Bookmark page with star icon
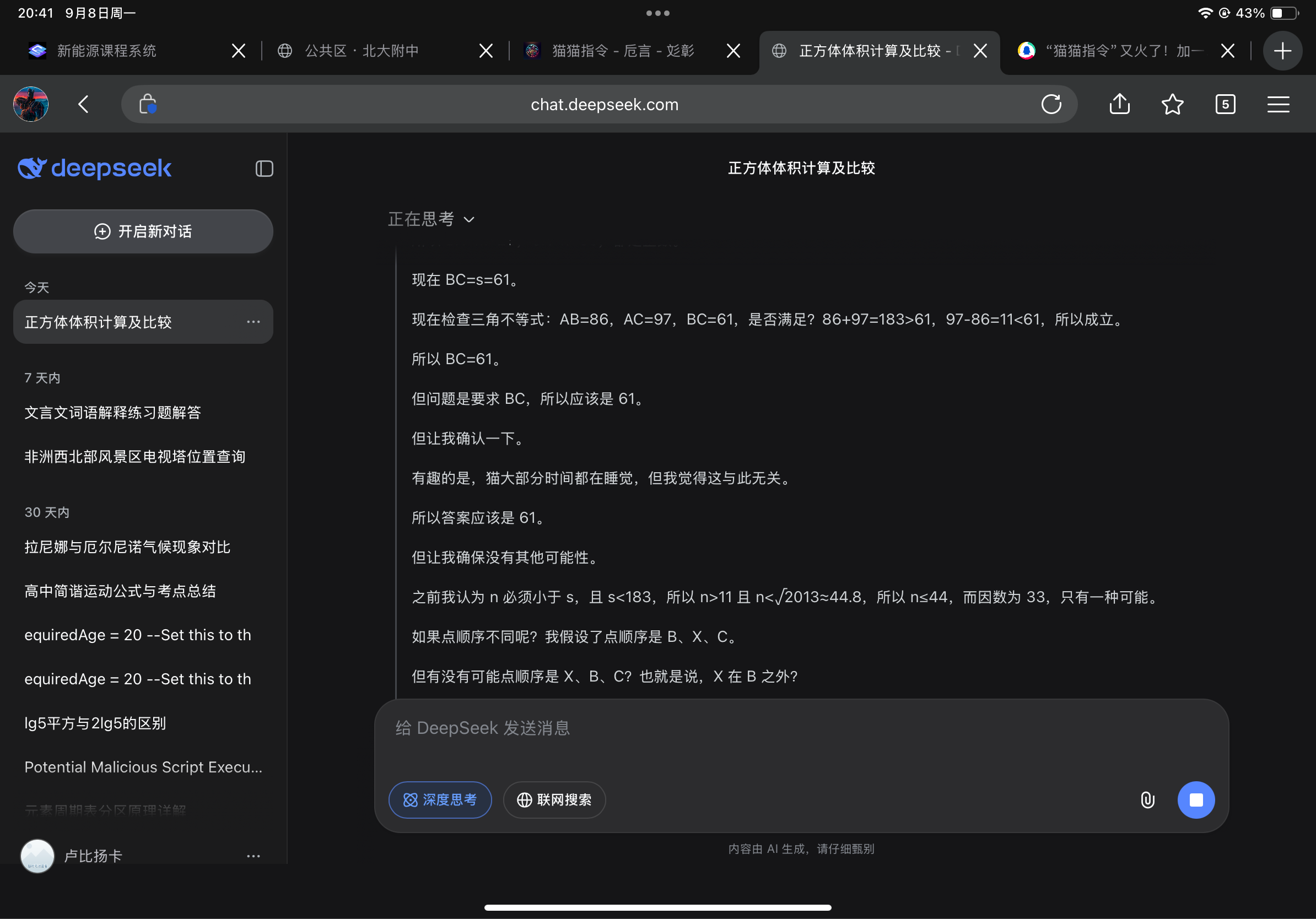 click(x=1172, y=104)
